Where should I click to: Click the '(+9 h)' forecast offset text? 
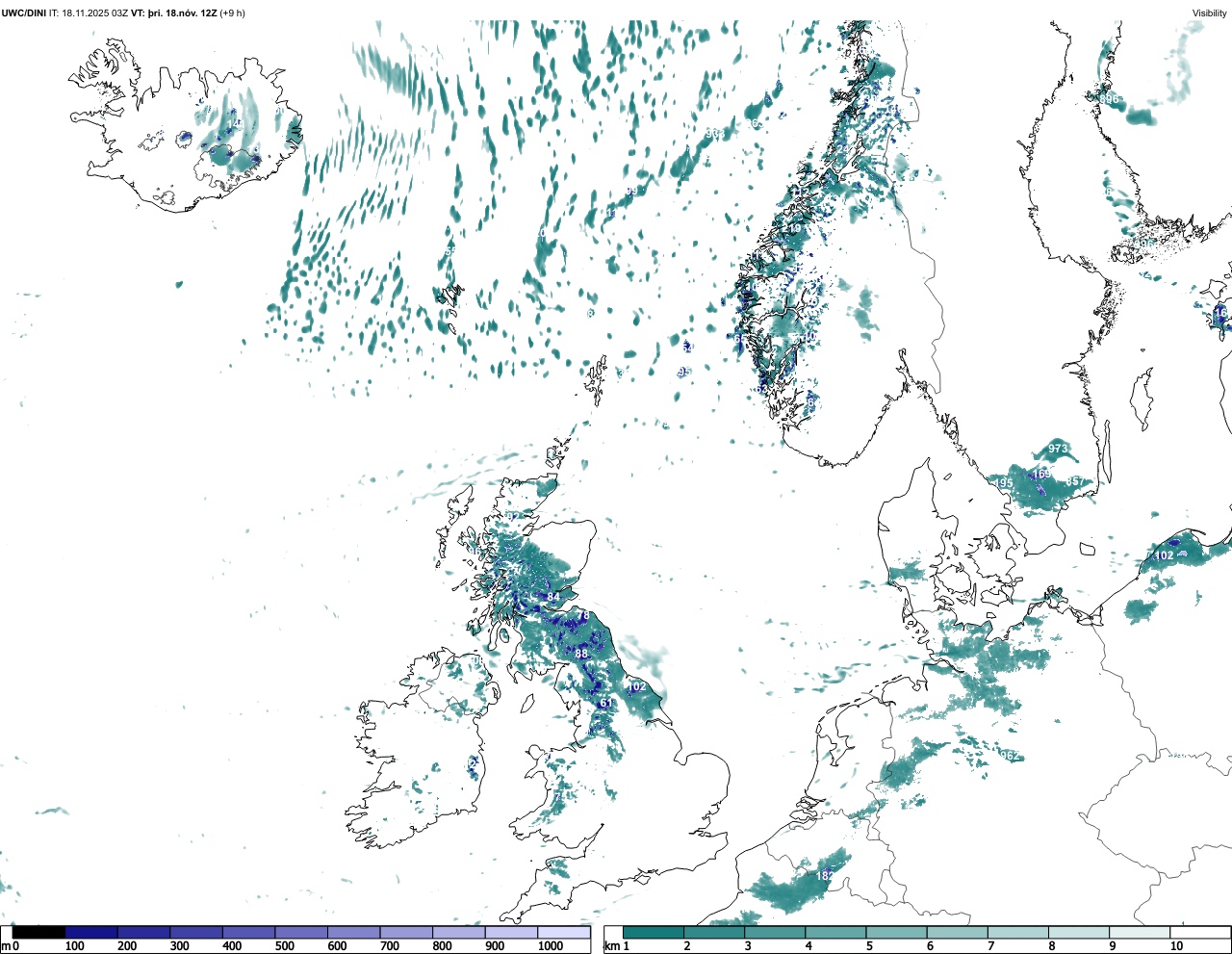(x=233, y=13)
